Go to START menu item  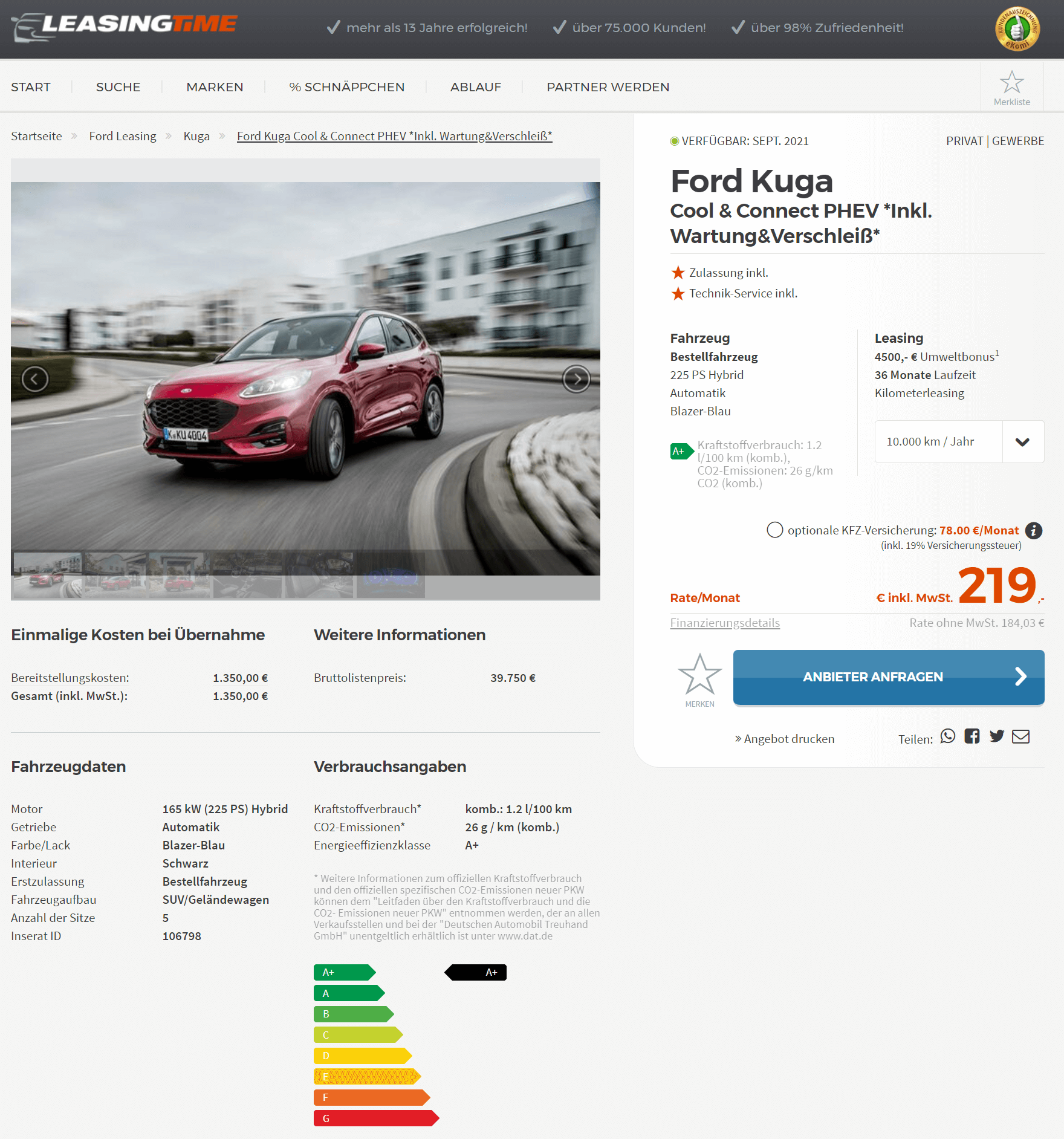(31, 87)
